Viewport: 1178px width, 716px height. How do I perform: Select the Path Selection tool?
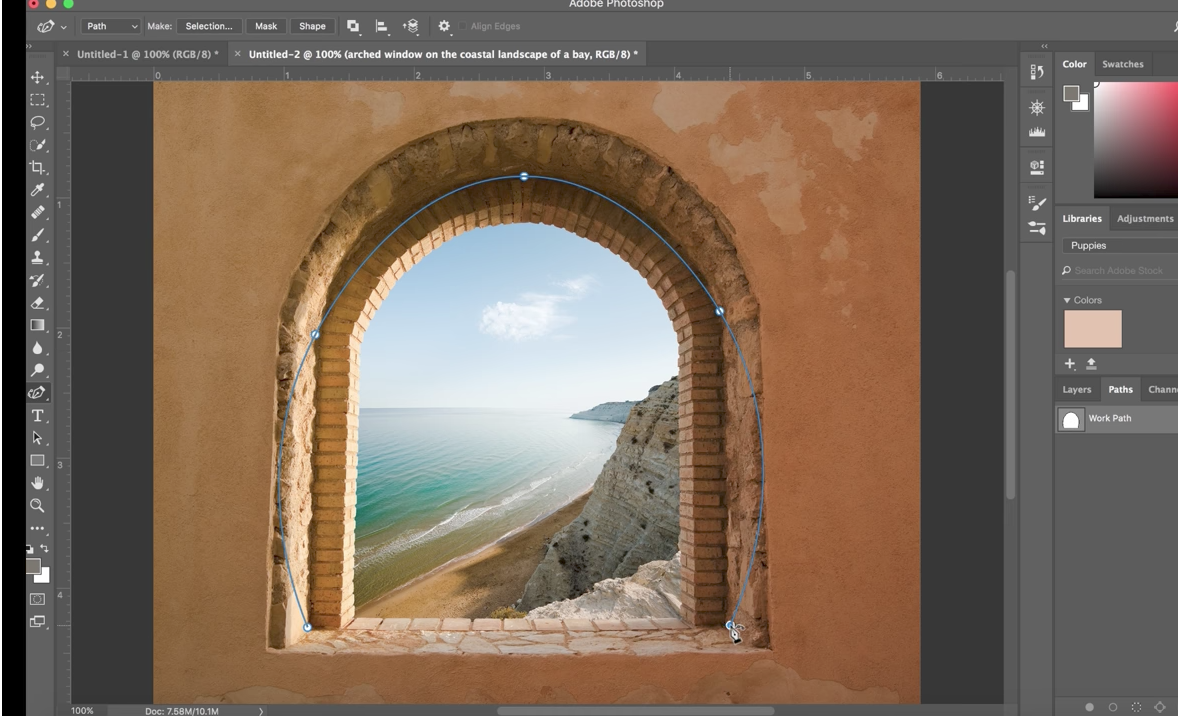pyautogui.click(x=37, y=438)
